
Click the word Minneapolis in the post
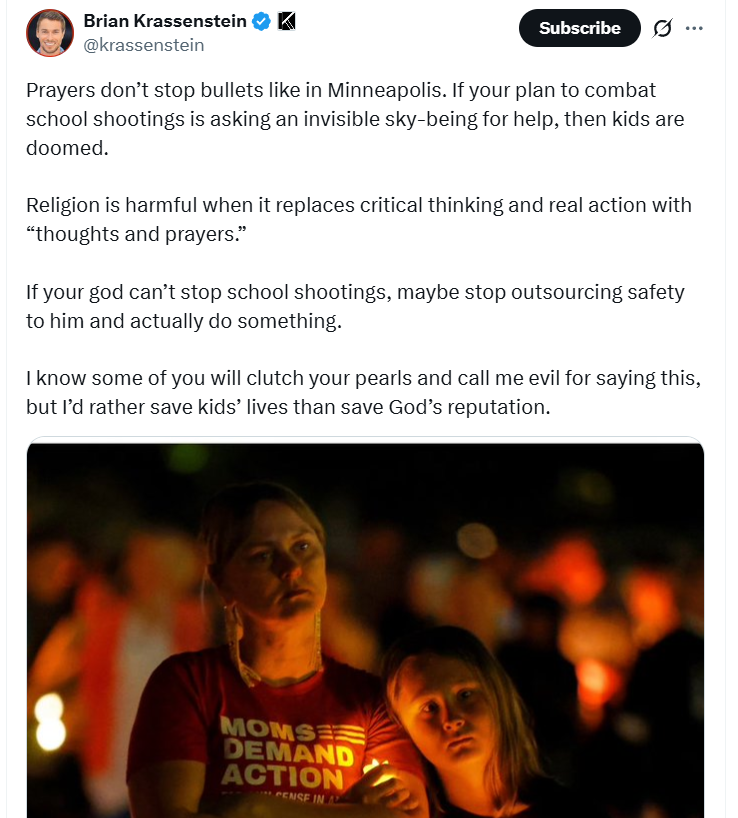387,90
